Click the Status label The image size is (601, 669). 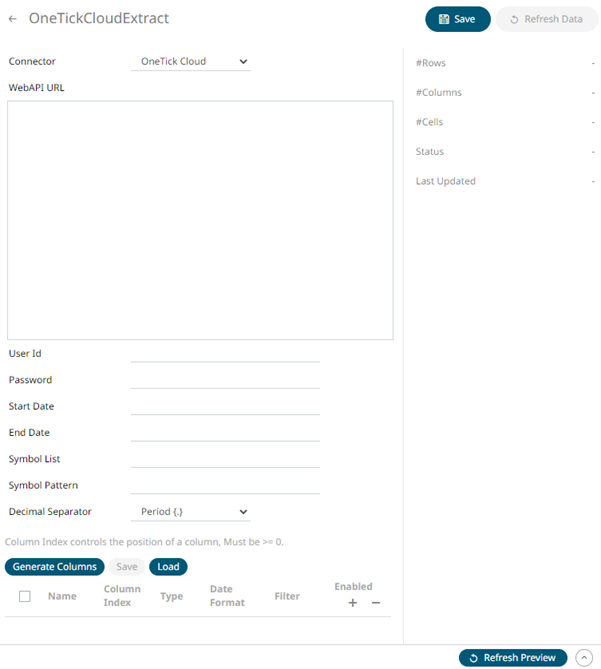pos(430,151)
